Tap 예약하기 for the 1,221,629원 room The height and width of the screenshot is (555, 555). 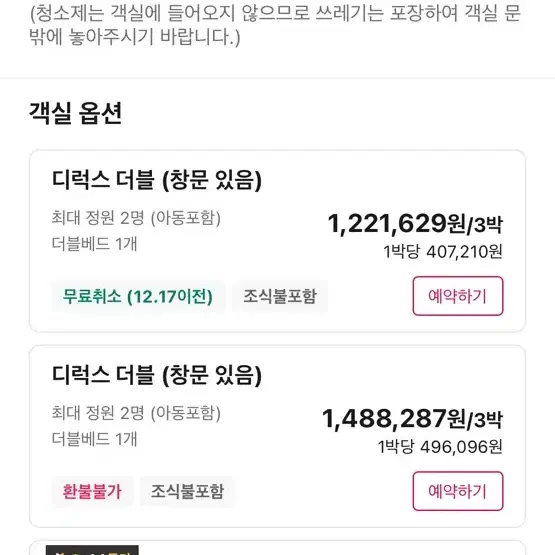point(458,296)
